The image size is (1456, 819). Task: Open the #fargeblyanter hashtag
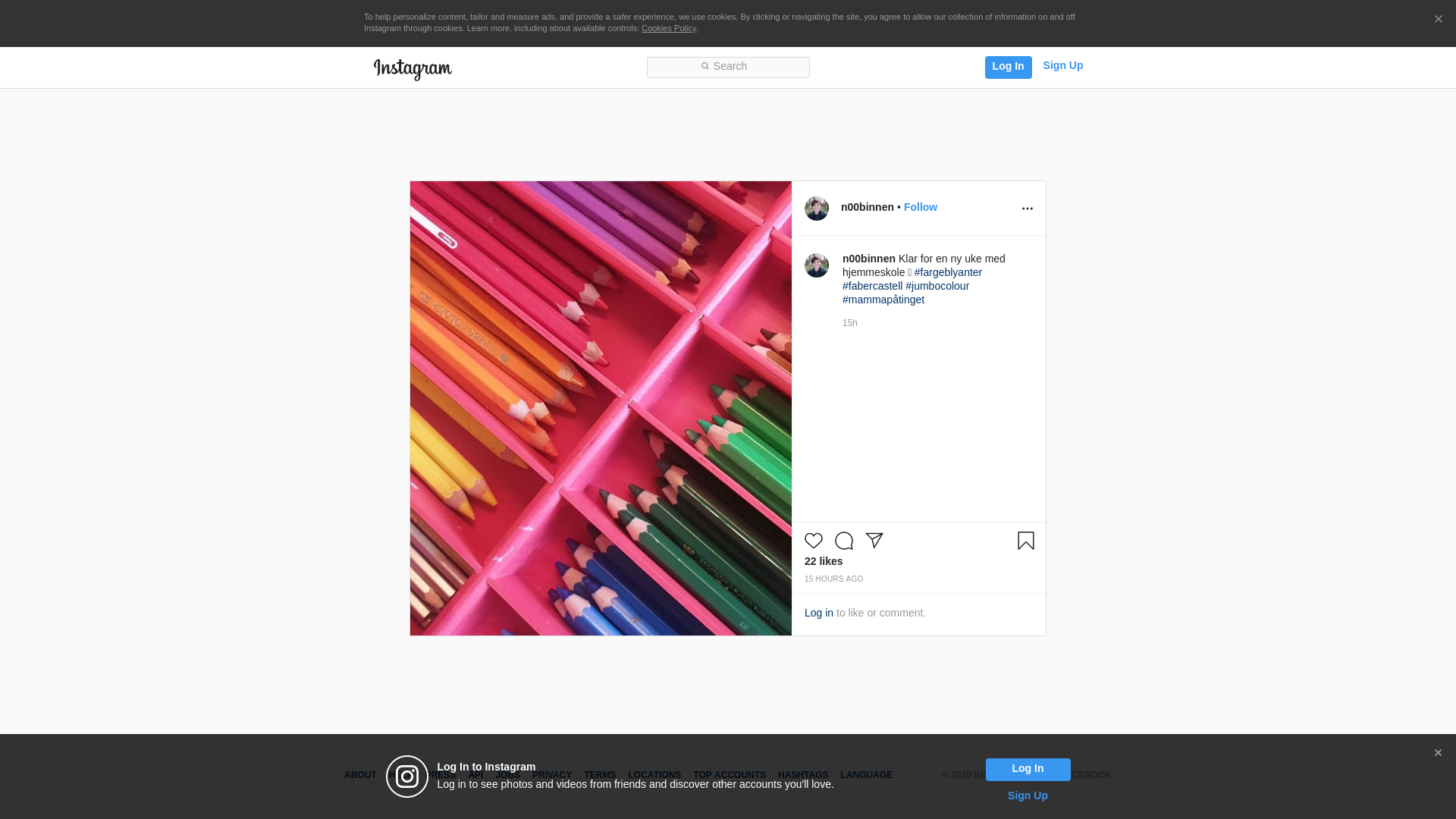coord(948,273)
